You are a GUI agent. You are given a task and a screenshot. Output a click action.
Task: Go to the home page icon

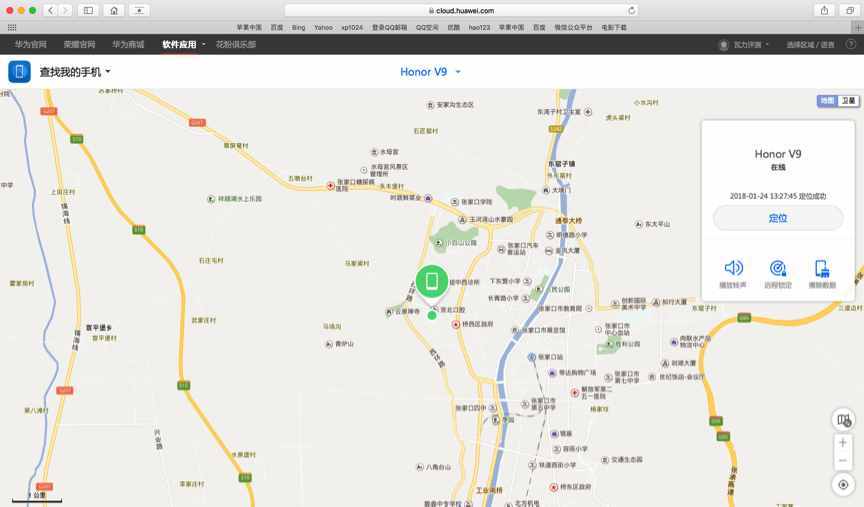pos(114,10)
